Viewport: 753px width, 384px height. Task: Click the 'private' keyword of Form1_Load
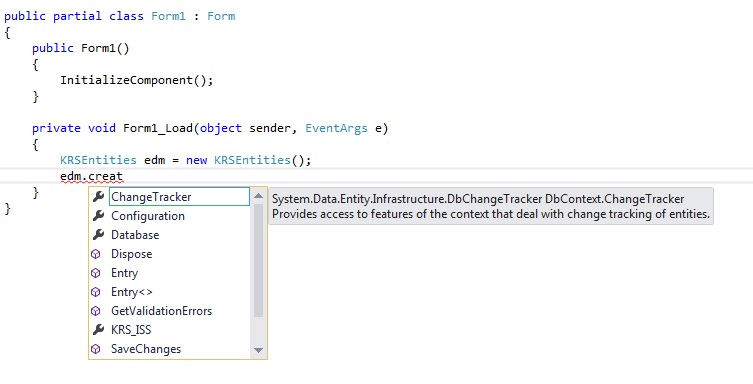56,128
